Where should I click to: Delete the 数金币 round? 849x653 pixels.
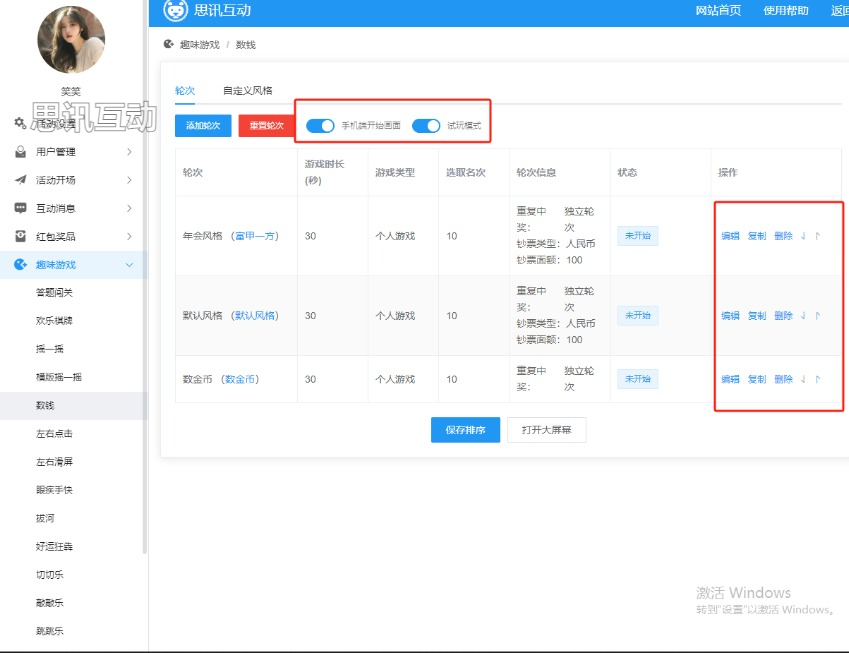point(783,379)
